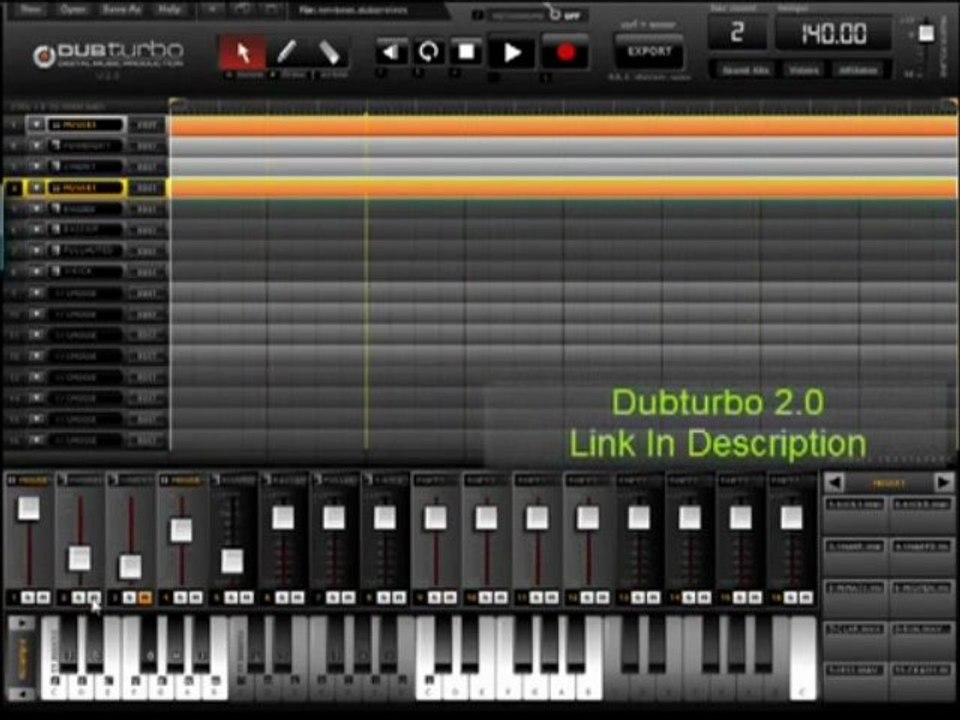Click the mixer channel 9 fader
Viewport: 960px width, 720px height.
pyautogui.click(x=435, y=518)
